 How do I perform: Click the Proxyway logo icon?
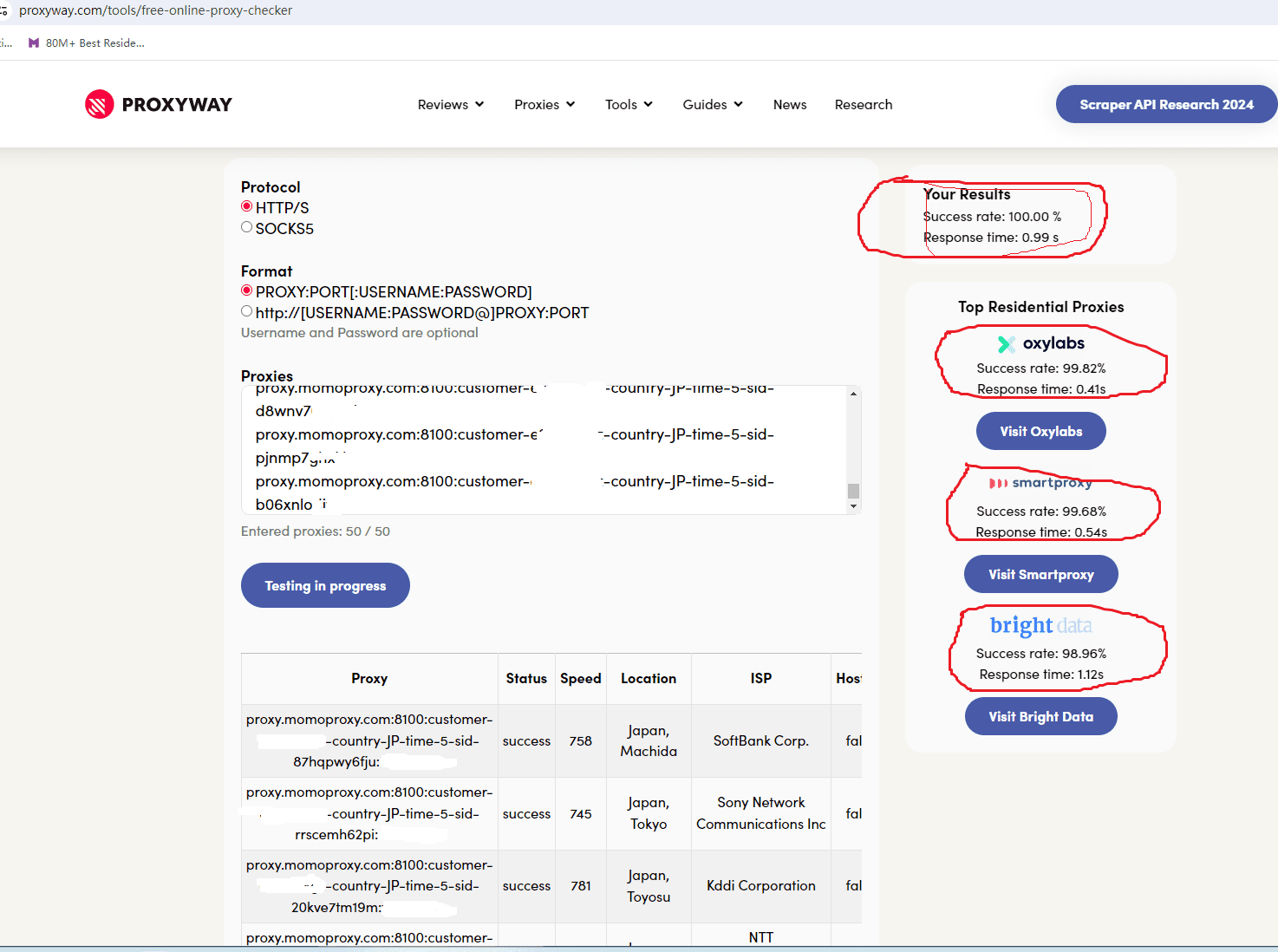point(99,104)
